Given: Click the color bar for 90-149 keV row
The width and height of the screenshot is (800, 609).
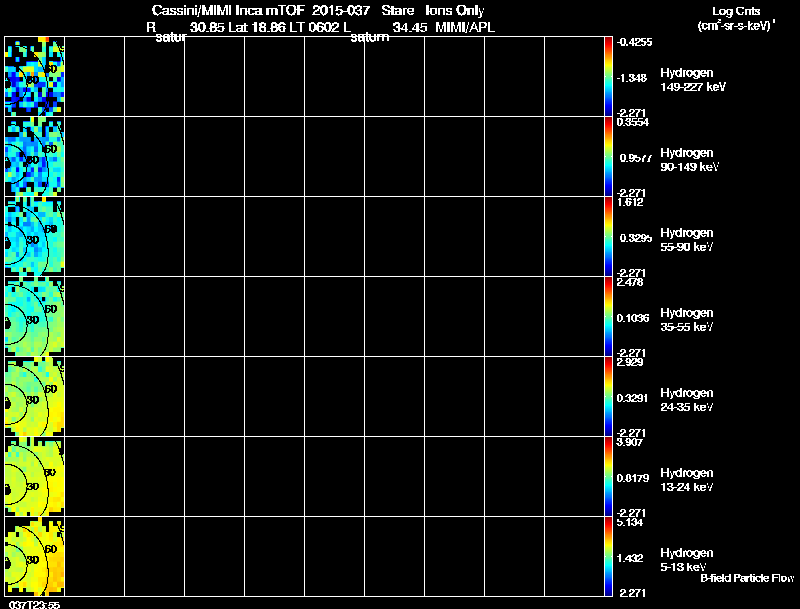Looking at the screenshot, I should point(608,157).
